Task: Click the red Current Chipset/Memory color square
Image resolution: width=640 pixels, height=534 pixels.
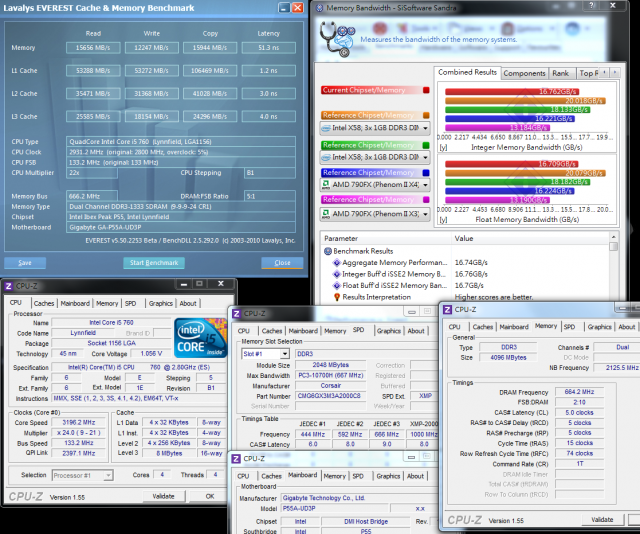Action: (426, 90)
